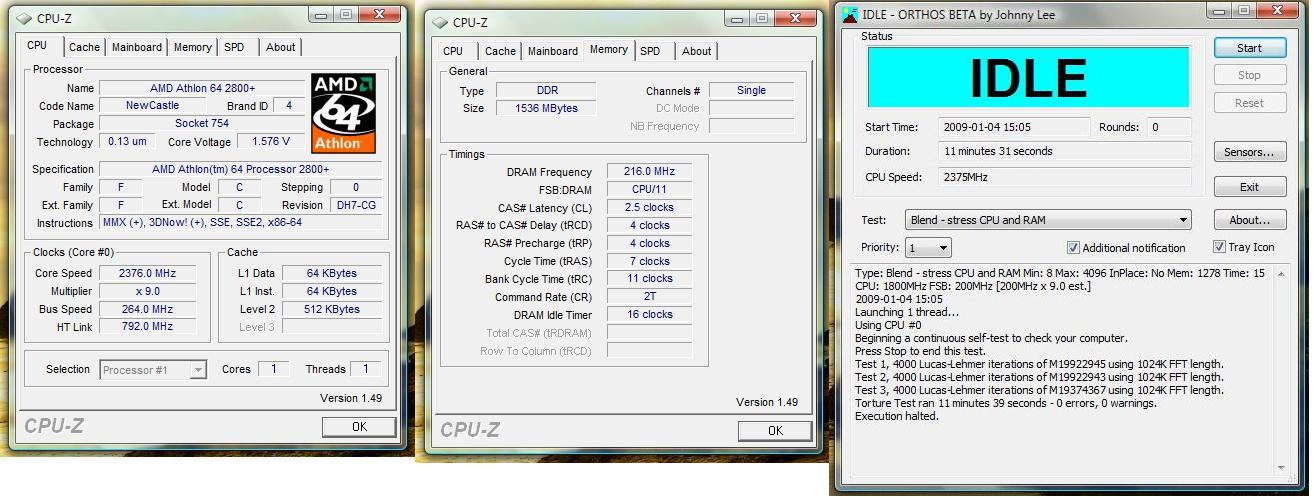1314x498 pixels.
Task: Click the Start Time field 2009-01-04 15:05
Action: [x=1015, y=127]
